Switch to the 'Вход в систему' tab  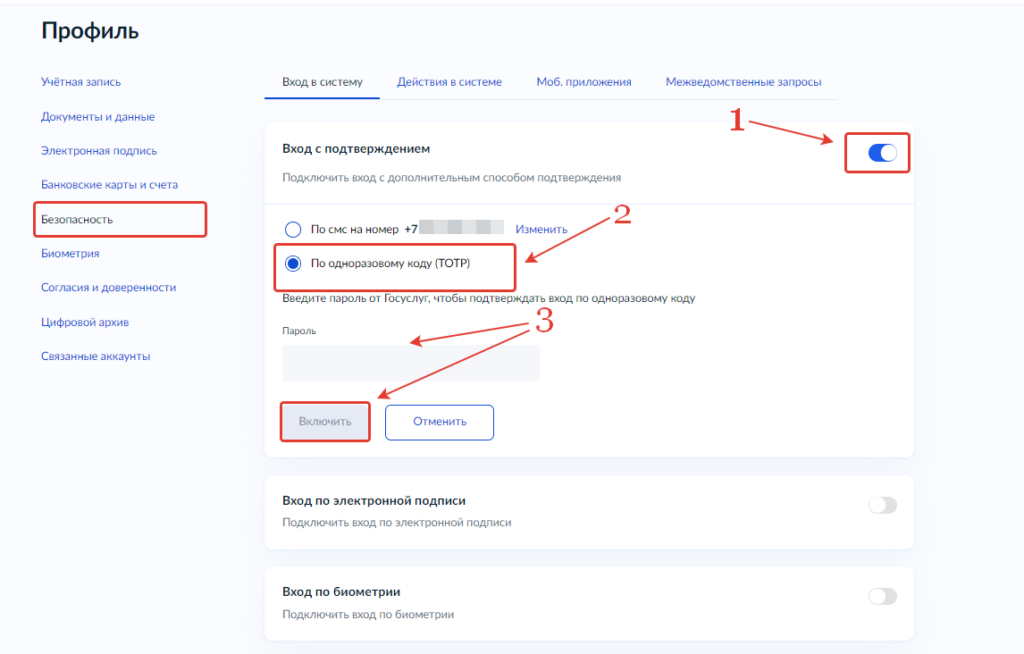322,82
